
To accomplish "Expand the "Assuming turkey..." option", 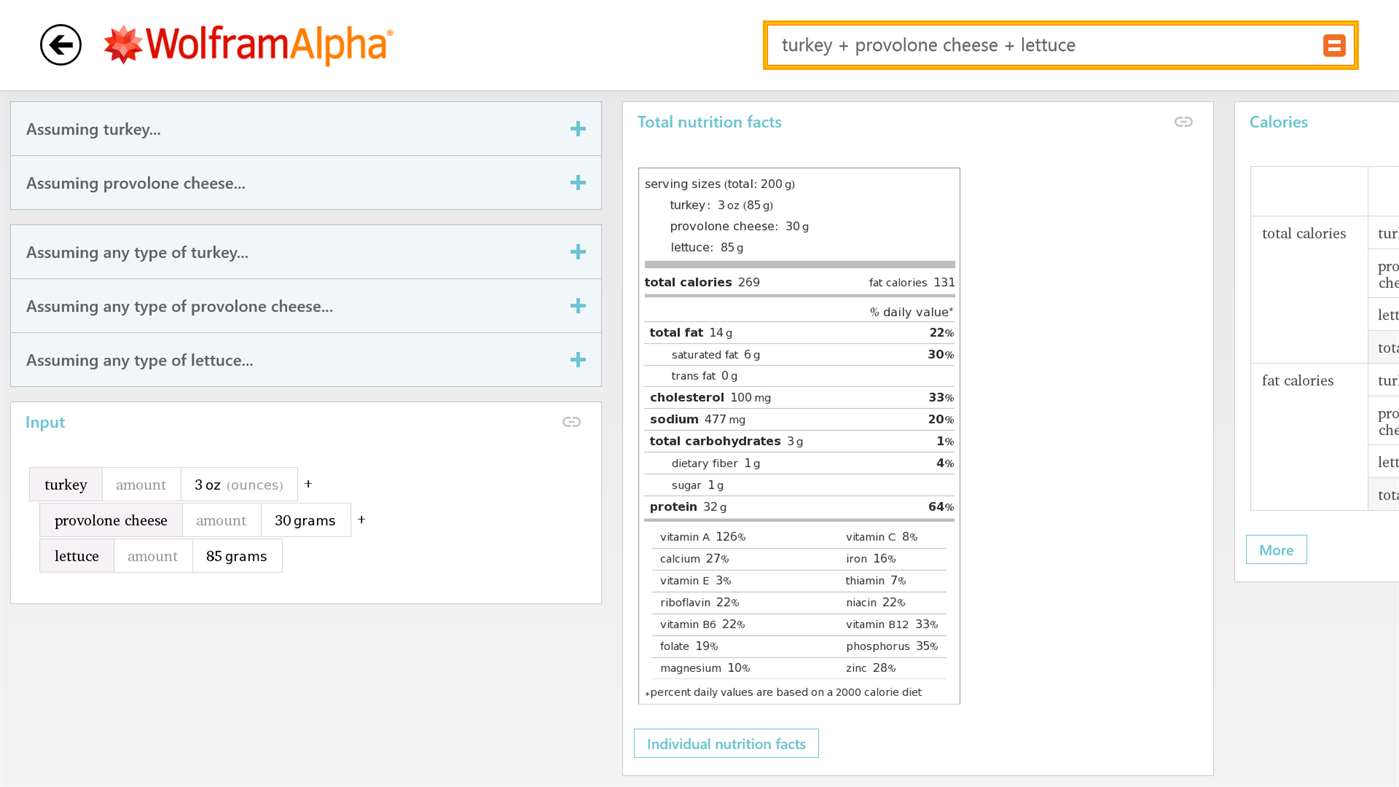I will coord(578,129).
